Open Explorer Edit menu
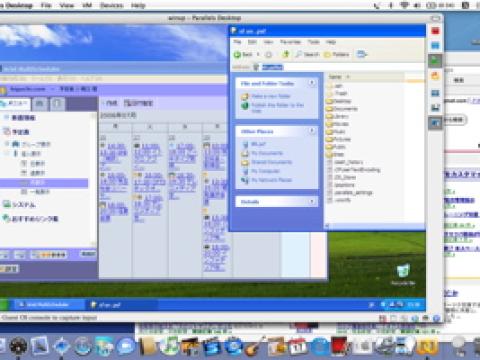 [x=252, y=42]
